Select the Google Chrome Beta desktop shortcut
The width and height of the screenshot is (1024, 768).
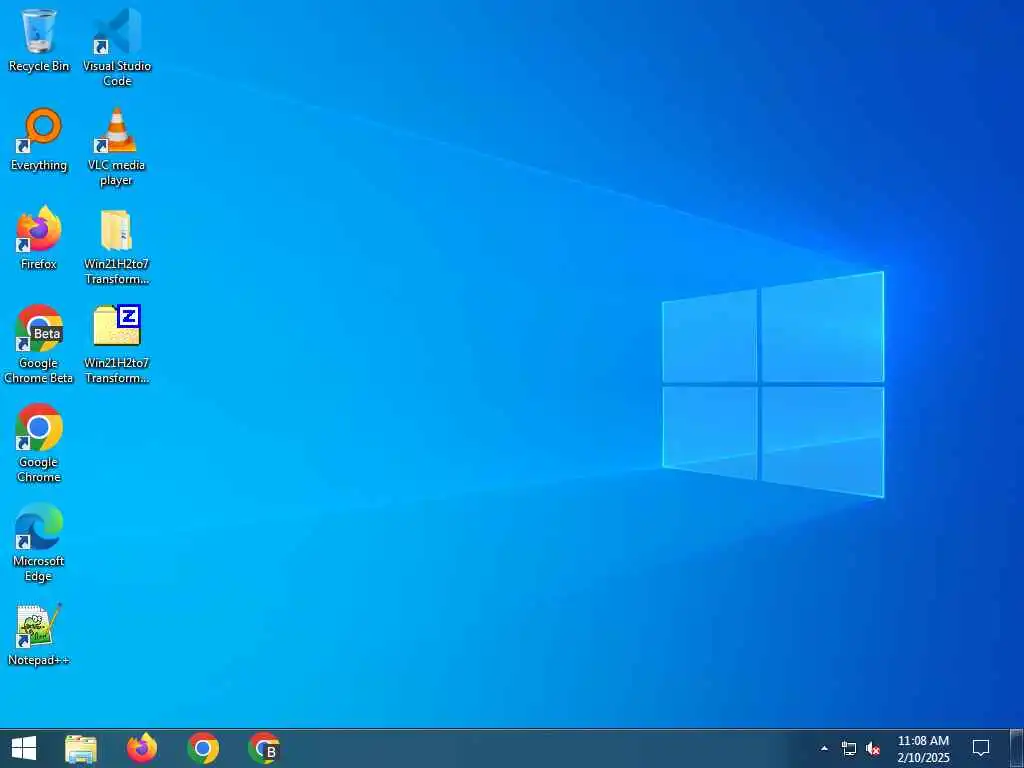[x=39, y=344]
